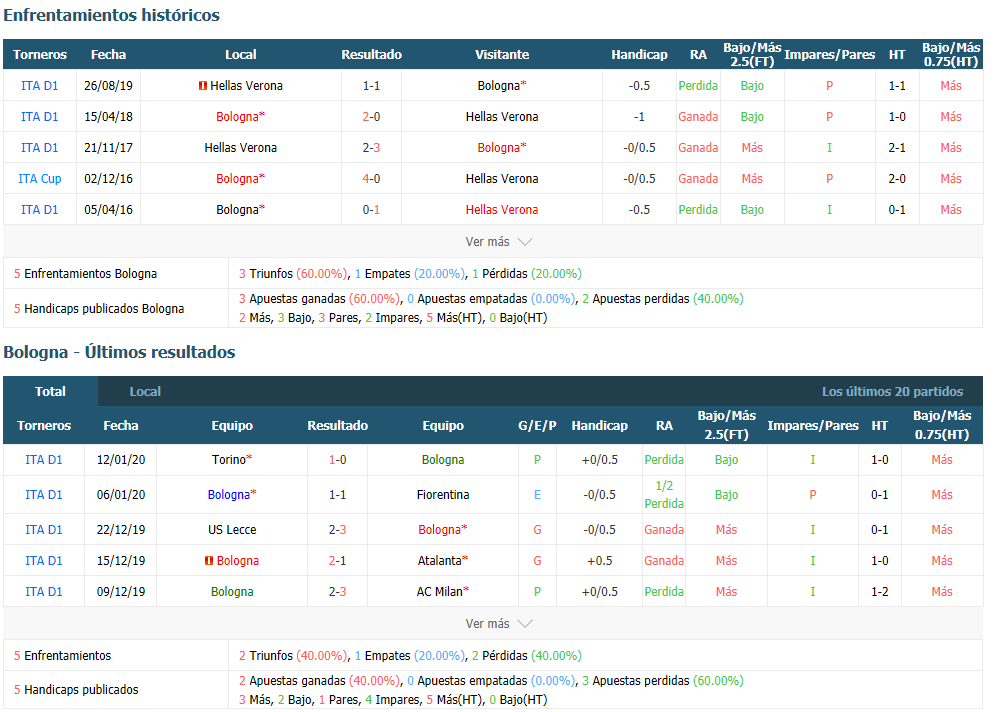Click Hellas Verona local team on 26/08/19
The height and width of the screenshot is (712, 994).
click(247, 86)
